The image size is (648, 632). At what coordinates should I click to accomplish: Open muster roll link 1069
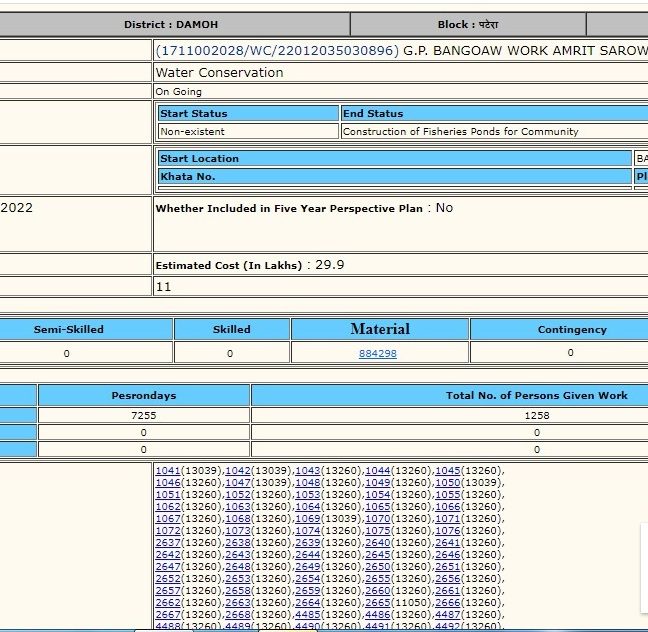(x=307, y=518)
